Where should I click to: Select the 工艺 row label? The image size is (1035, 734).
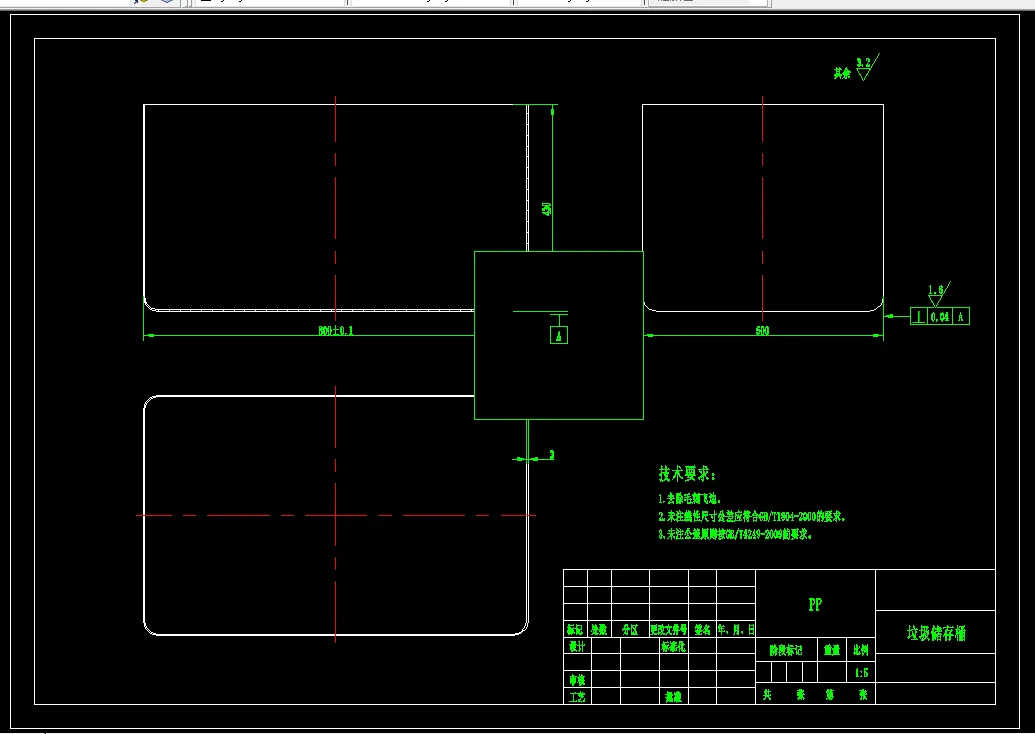577,696
